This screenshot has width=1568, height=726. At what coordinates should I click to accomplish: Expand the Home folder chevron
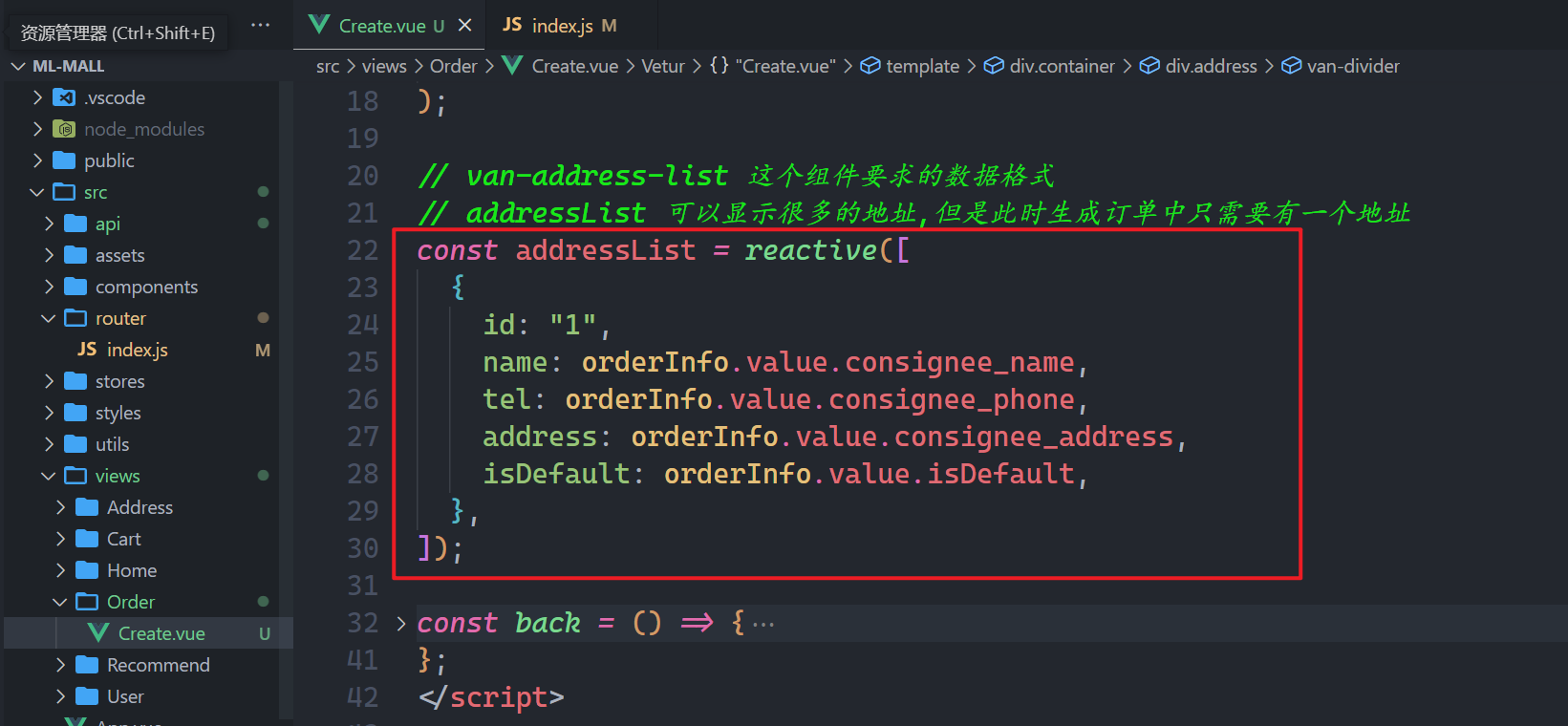pos(60,570)
